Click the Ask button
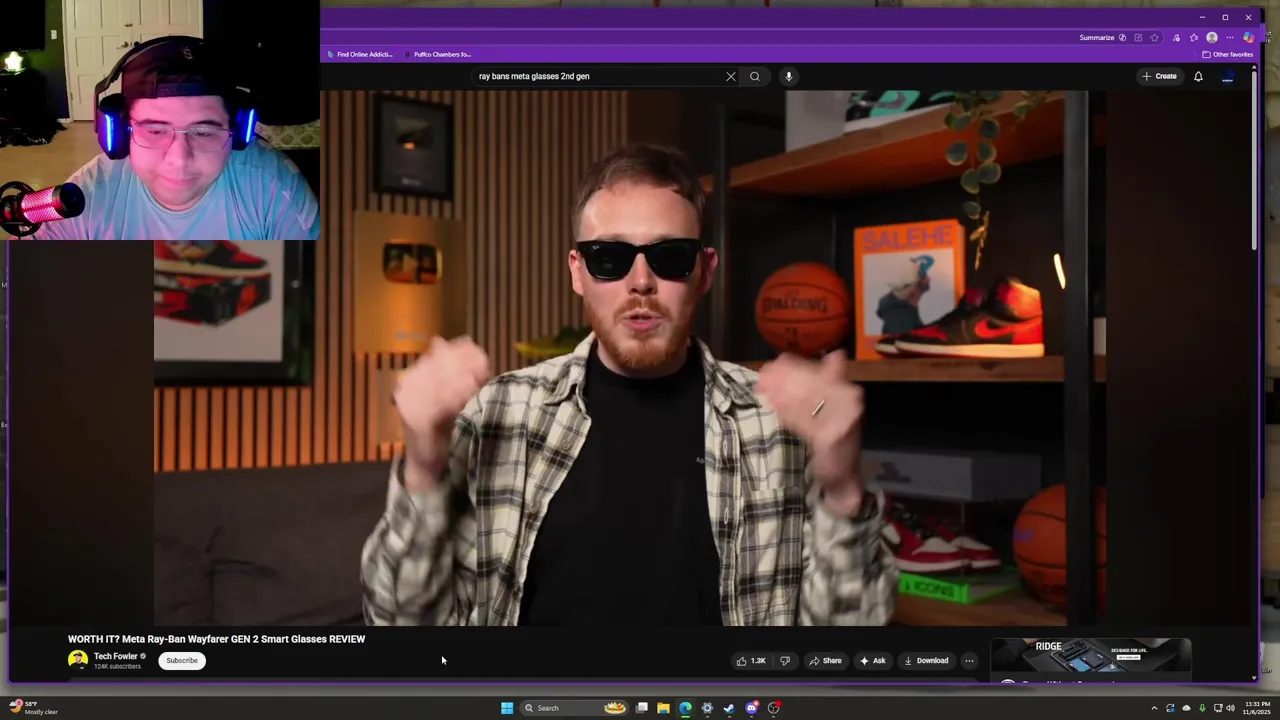This screenshot has height=720, width=1280. point(872,660)
